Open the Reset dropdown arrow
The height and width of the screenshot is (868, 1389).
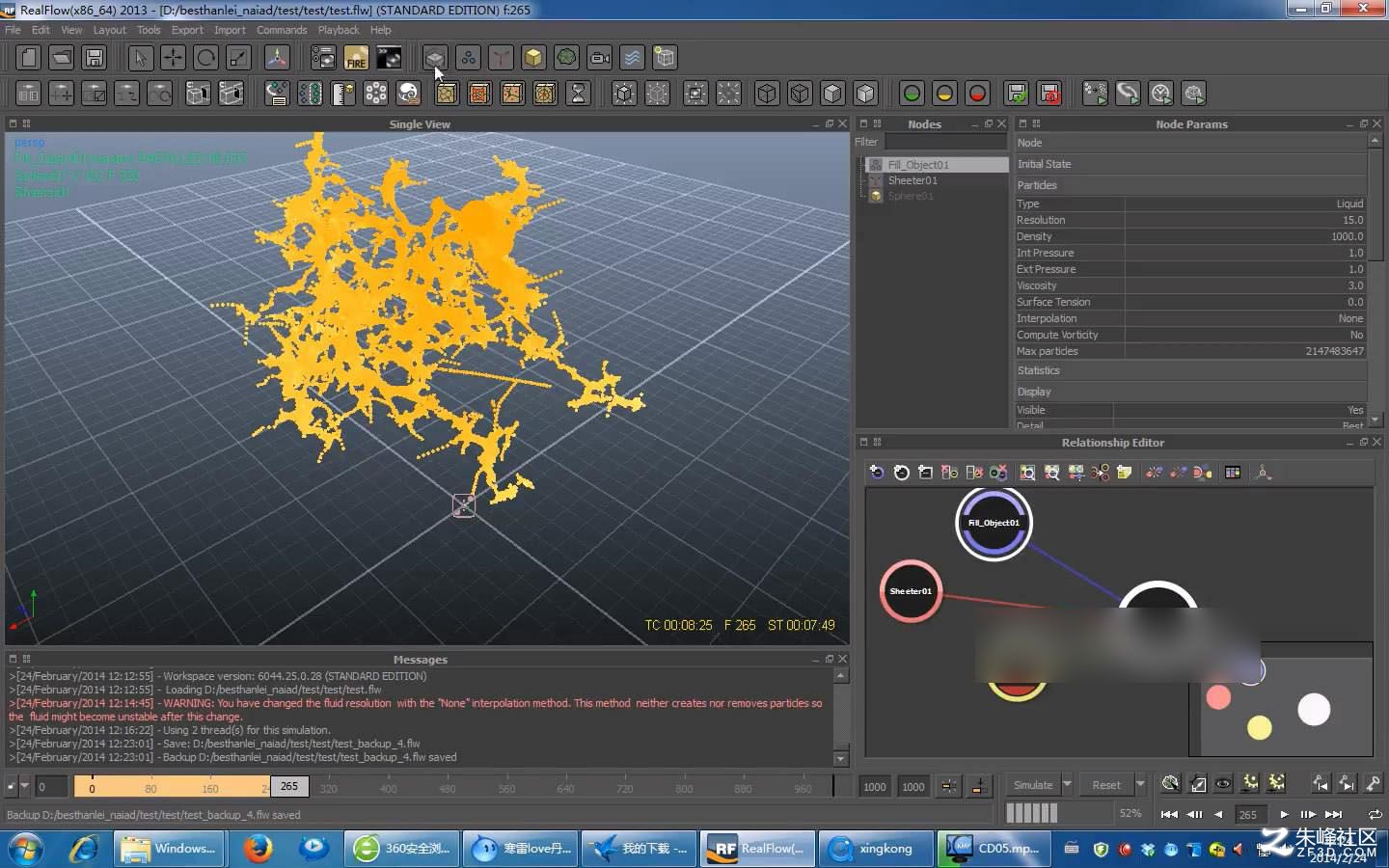(1140, 785)
